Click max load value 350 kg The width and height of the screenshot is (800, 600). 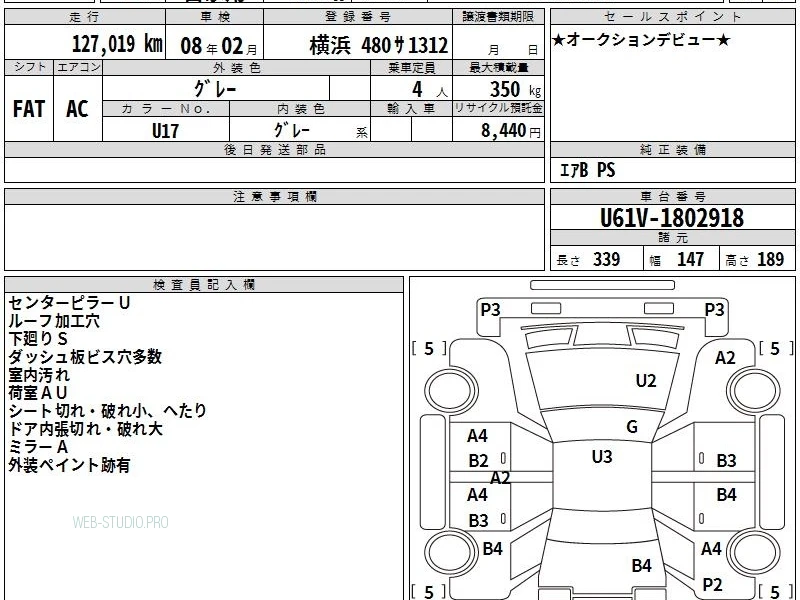(515, 90)
